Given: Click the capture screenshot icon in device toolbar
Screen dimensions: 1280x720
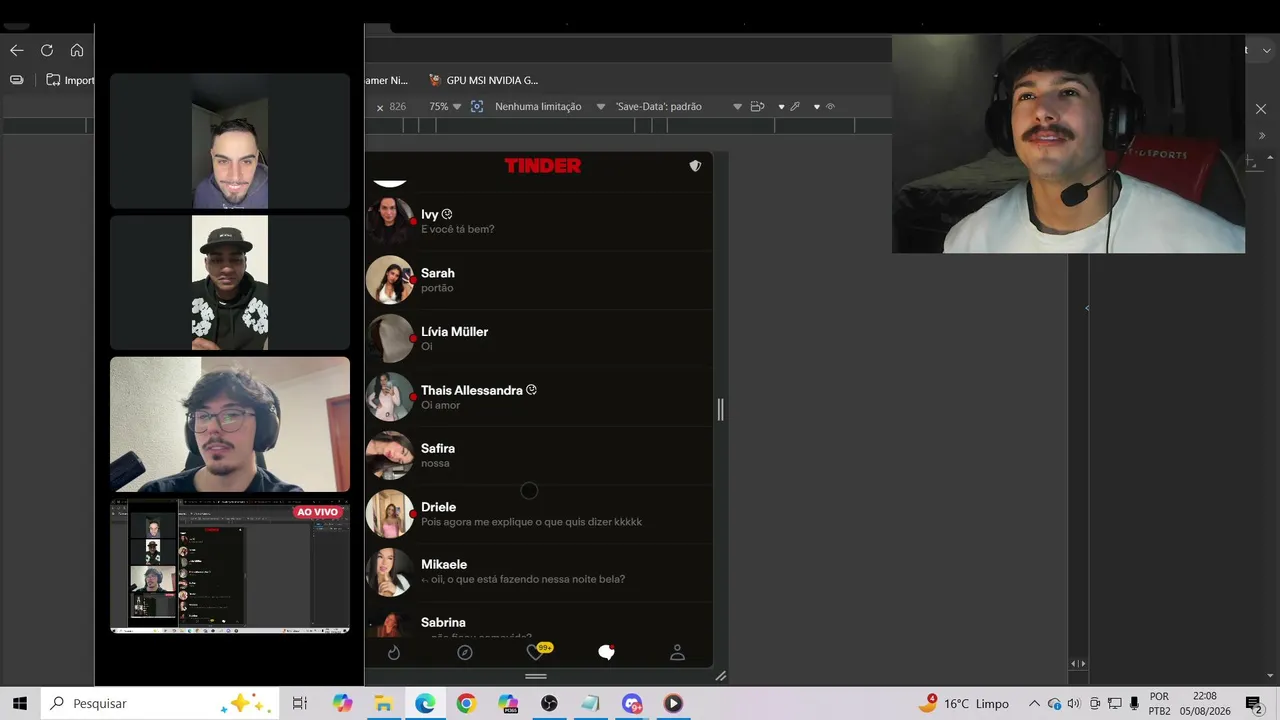Looking at the screenshot, I should click(x=477, y=106).
